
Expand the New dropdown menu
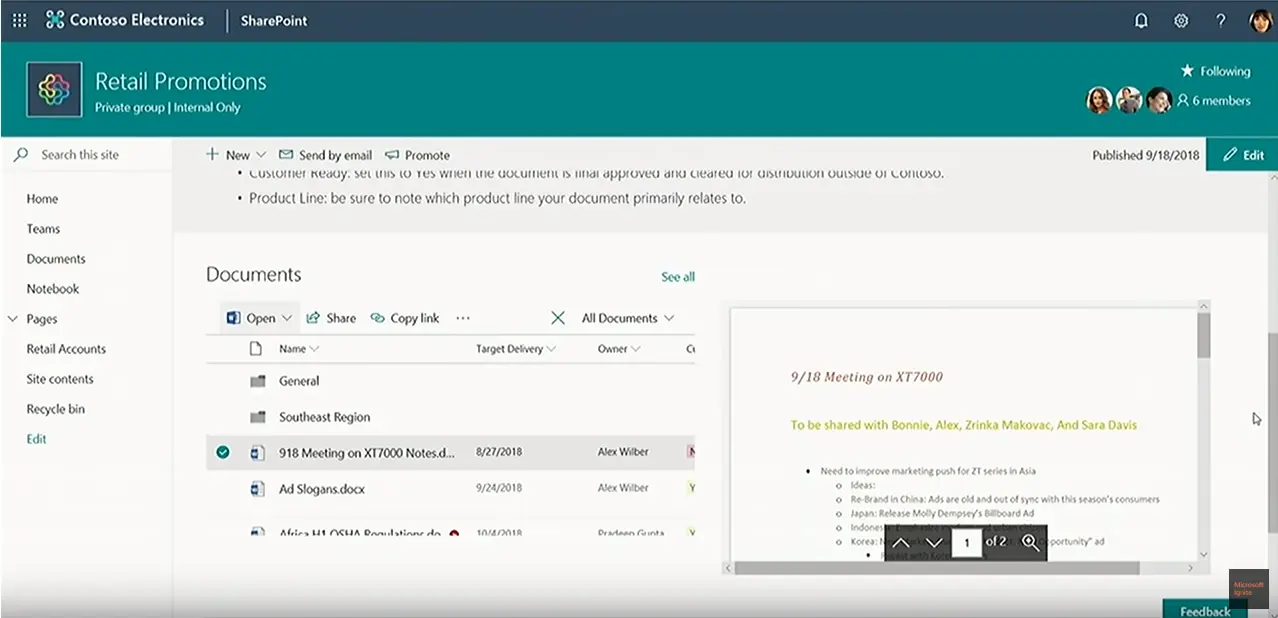(261, 155)
